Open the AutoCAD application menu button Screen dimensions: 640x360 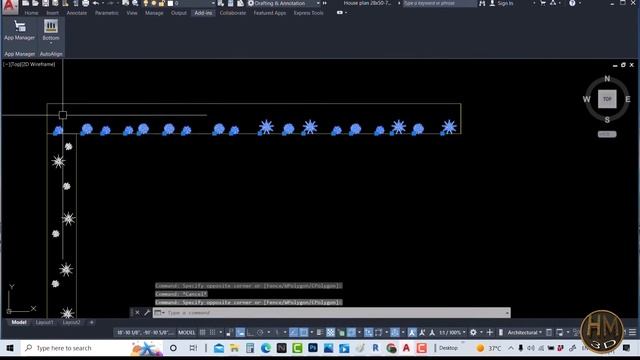pyautogui.click(x=10, y=6)
